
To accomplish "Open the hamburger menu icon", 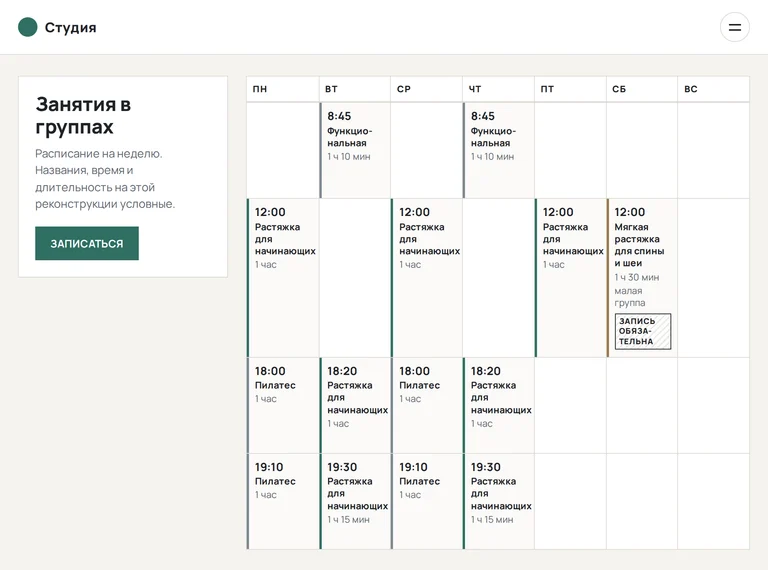I will click(734, 27).
